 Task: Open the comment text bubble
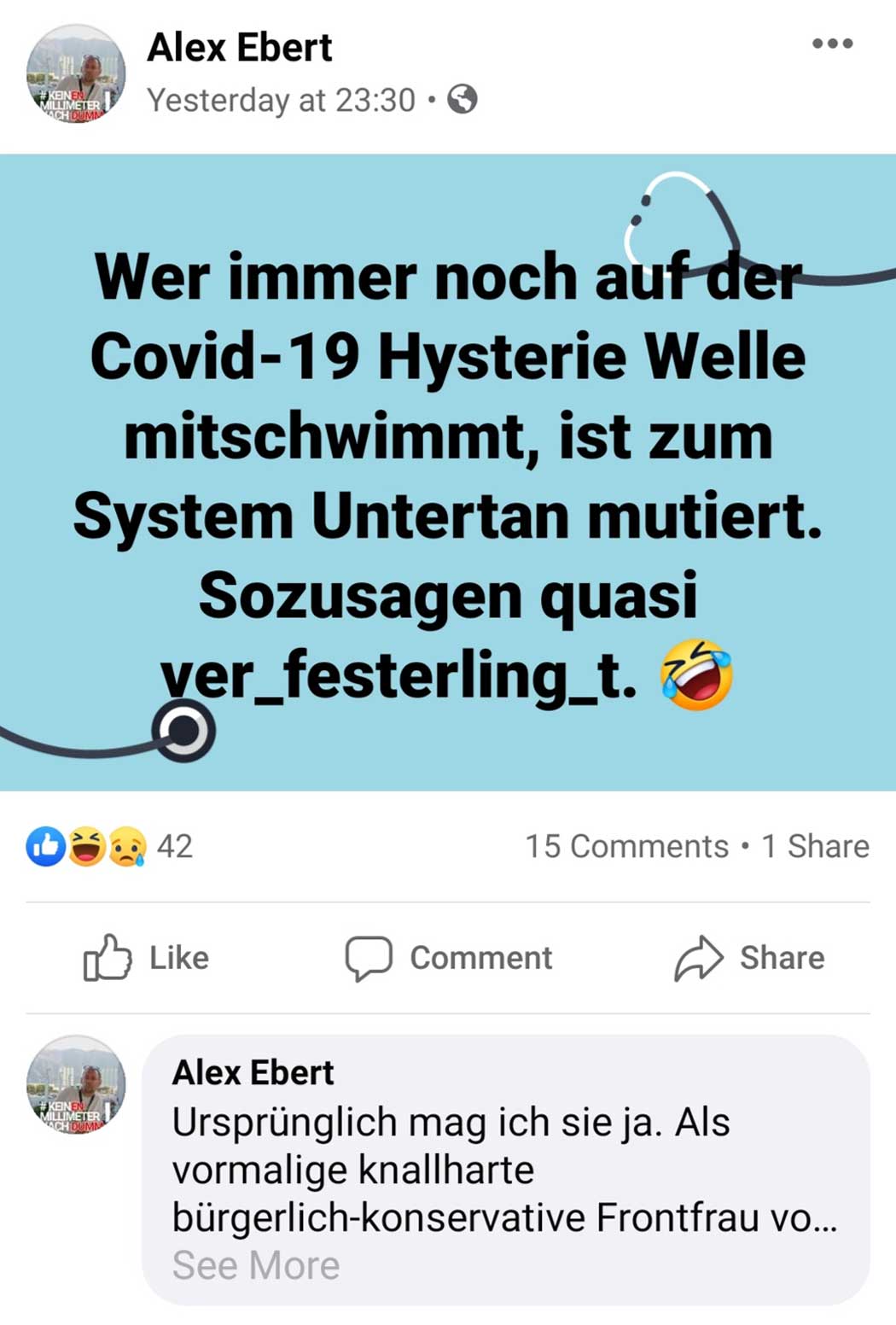pyautogui.click(x=506, y=1170)
